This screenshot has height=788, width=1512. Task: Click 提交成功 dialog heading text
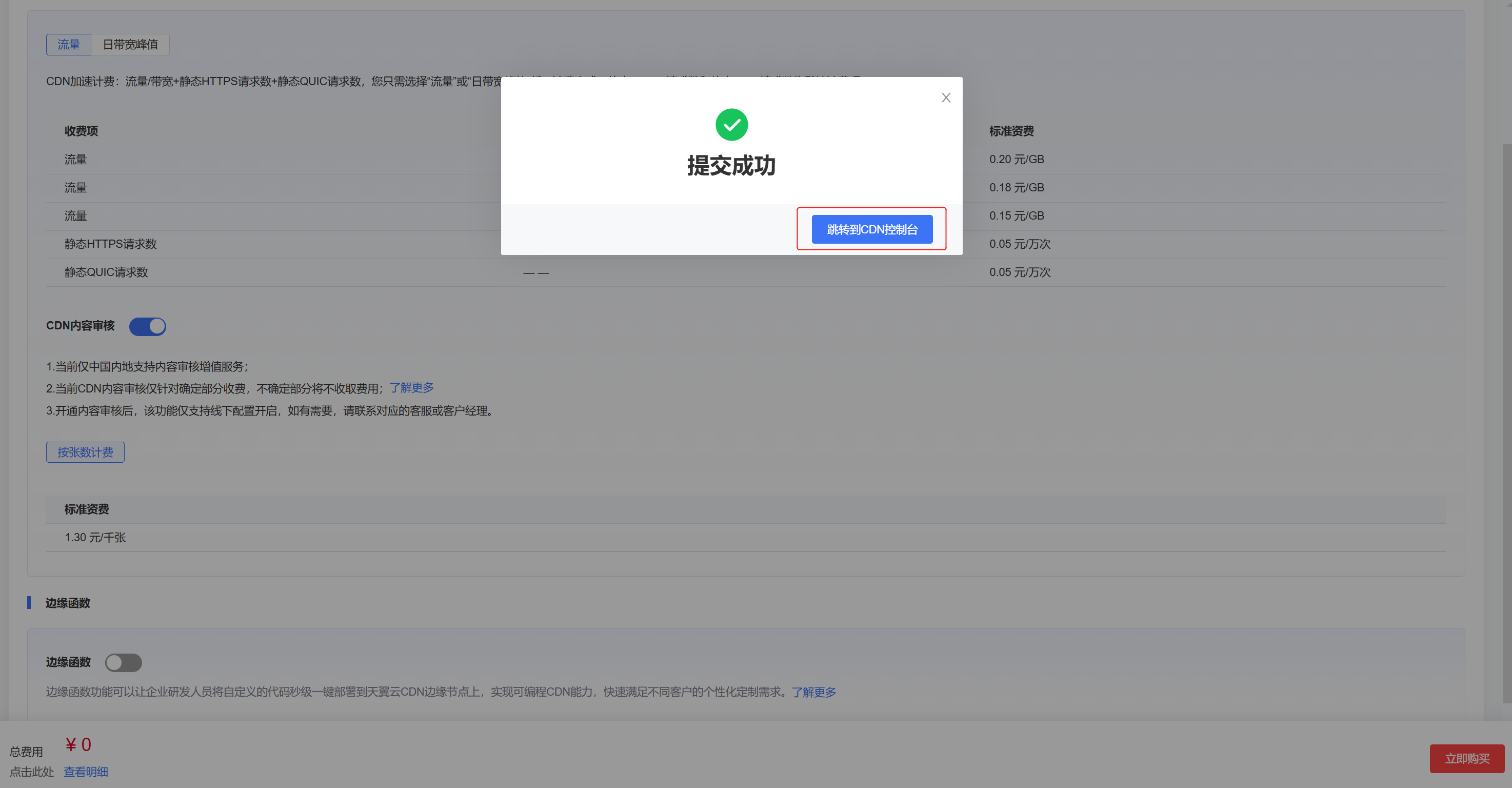(731, 166)
